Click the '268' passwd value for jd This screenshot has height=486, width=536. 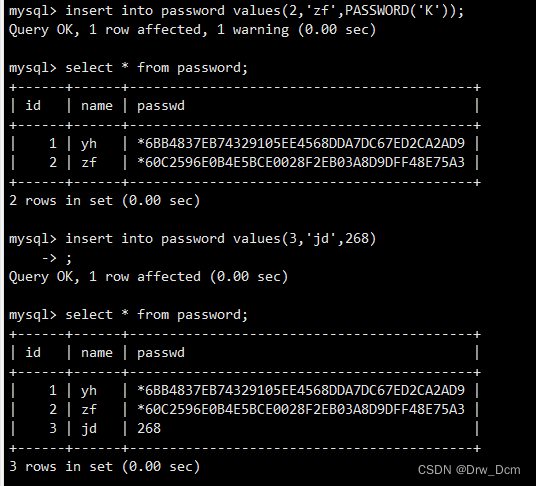(149, 428)
